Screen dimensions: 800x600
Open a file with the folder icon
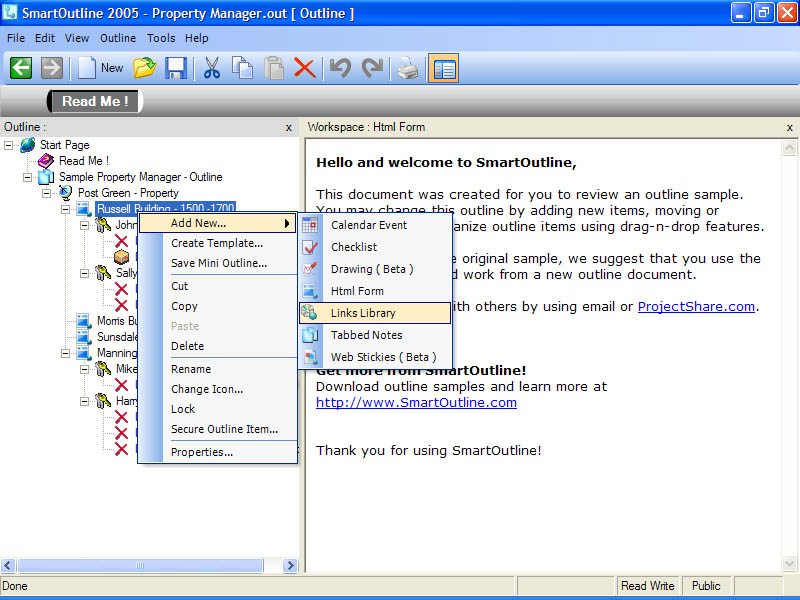(145, 68)
